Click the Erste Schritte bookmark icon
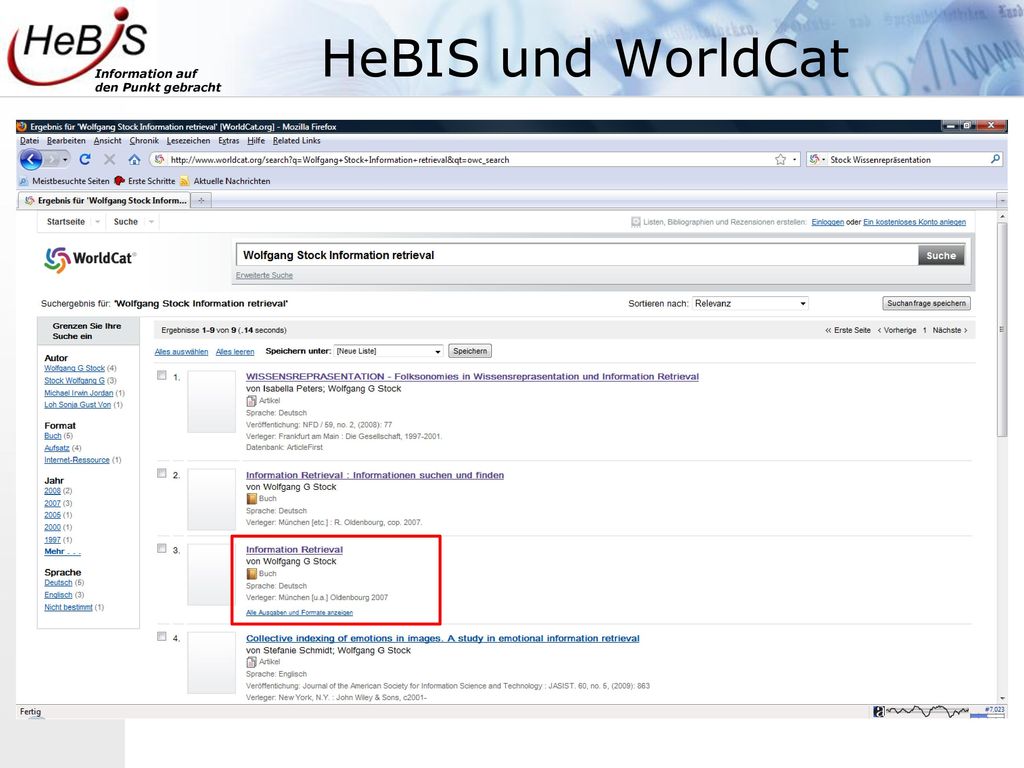 coord(119,181)
